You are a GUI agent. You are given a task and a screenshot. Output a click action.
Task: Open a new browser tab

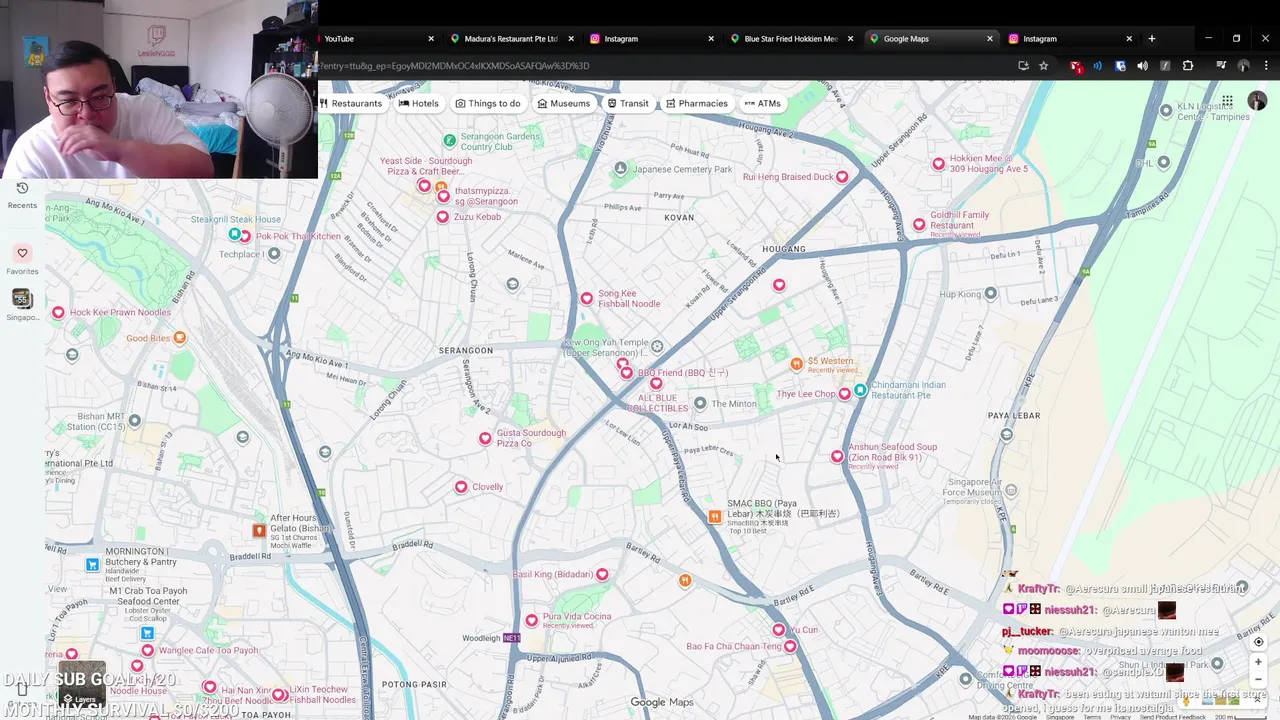pos(1152,38)
